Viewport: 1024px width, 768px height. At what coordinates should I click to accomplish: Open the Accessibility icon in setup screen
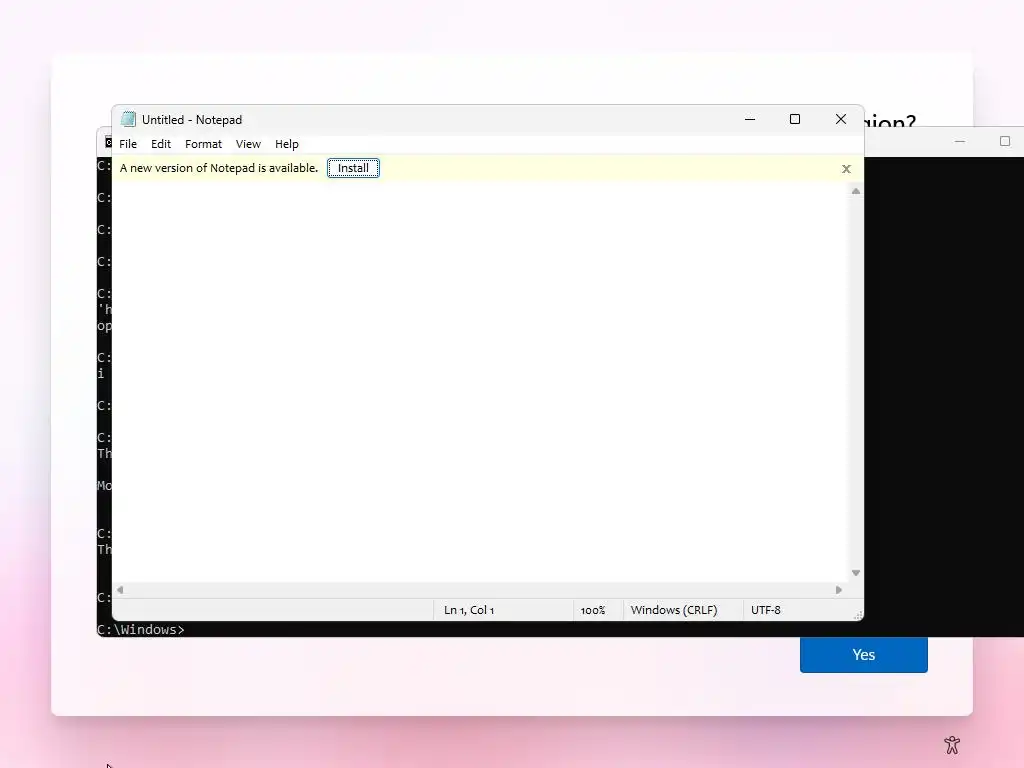[x=952, y=744]
